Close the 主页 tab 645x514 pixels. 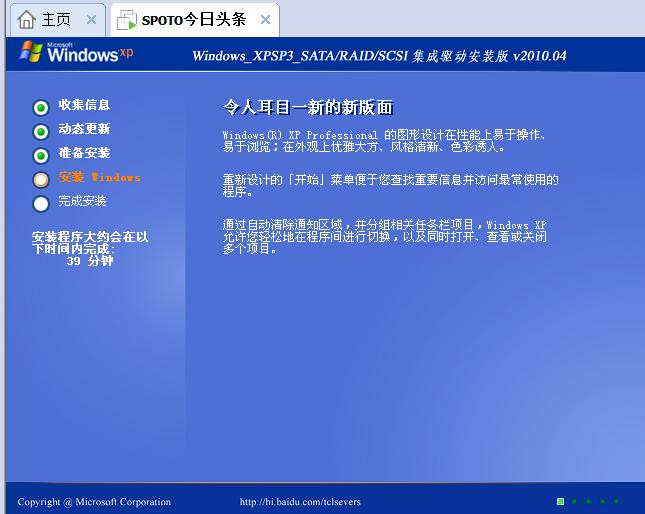[91, 19]
